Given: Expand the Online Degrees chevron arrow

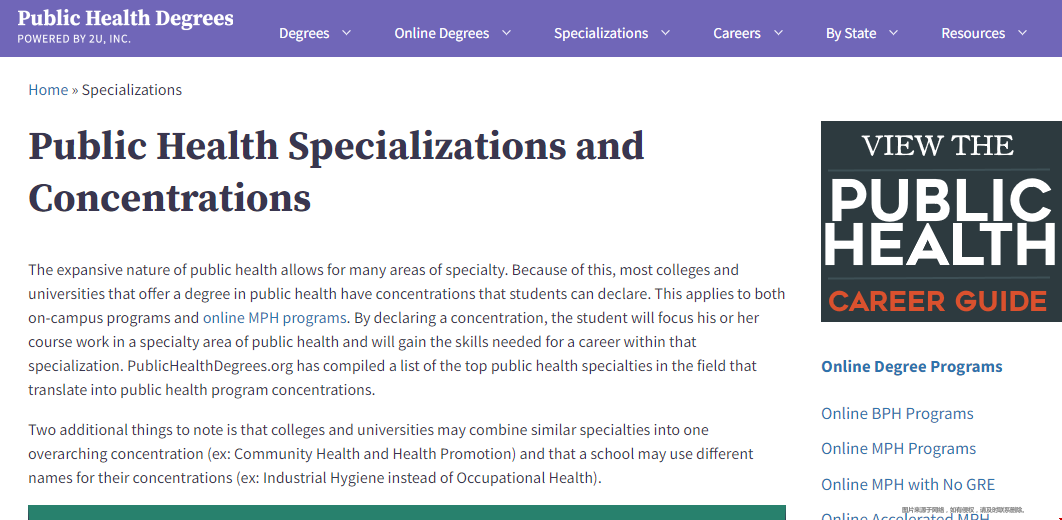Looking at the screenshot, I should pyautogui.click(x=506, y=33).
